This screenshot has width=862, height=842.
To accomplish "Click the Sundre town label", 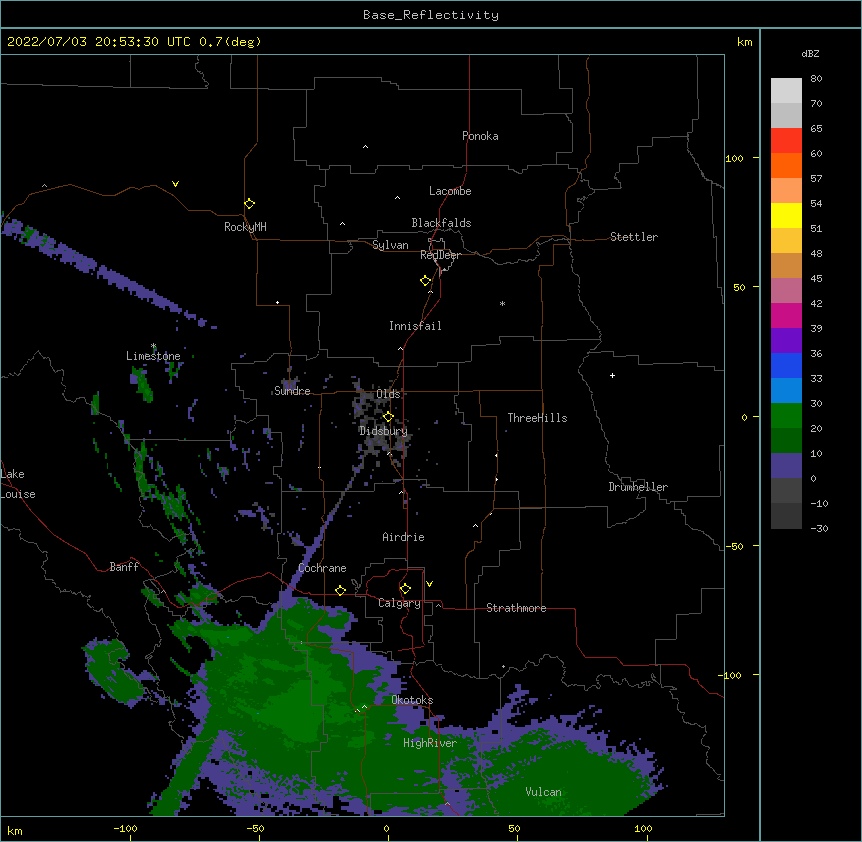I will [292, 391].
